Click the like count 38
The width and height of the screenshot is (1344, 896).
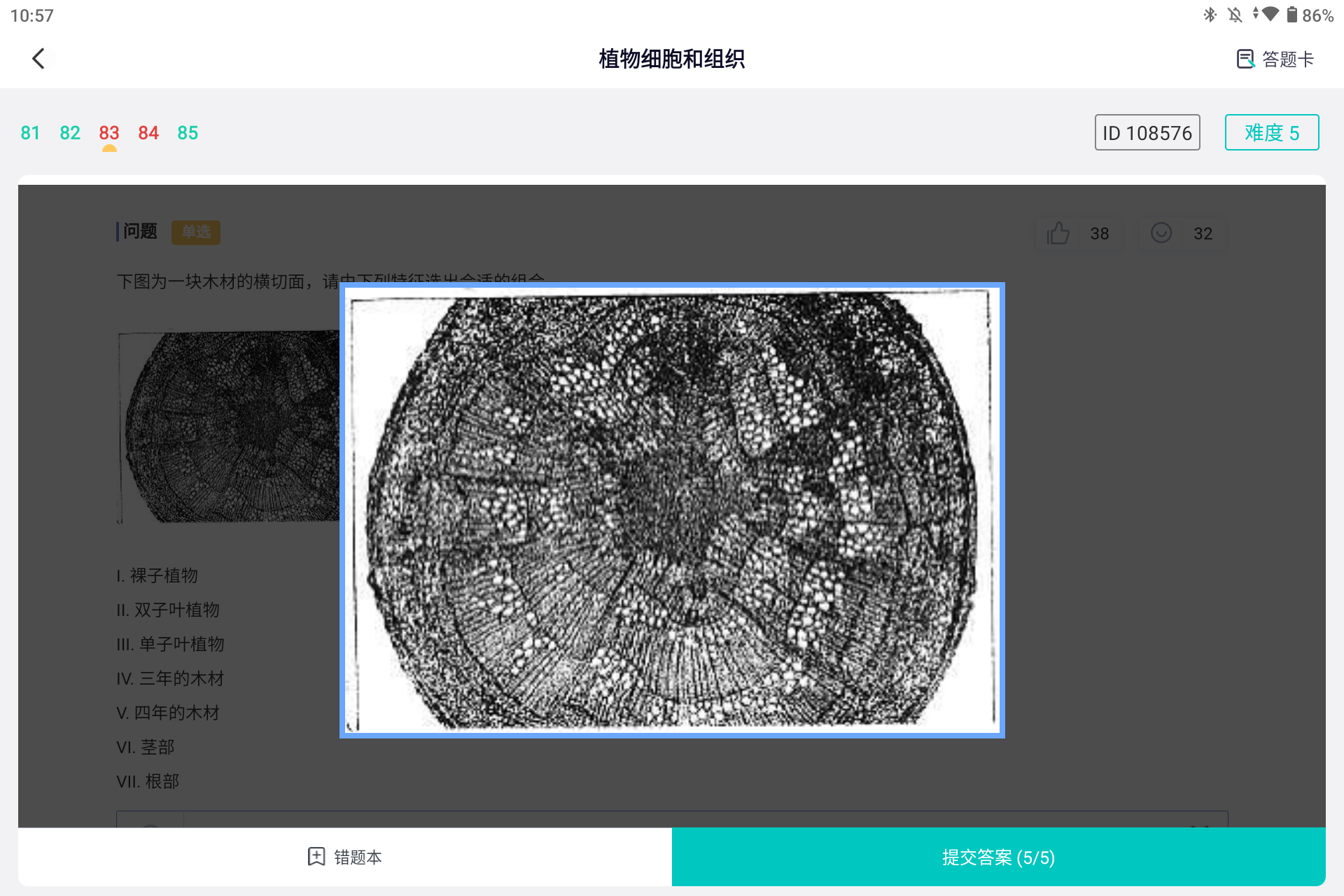click(1100, 234)
